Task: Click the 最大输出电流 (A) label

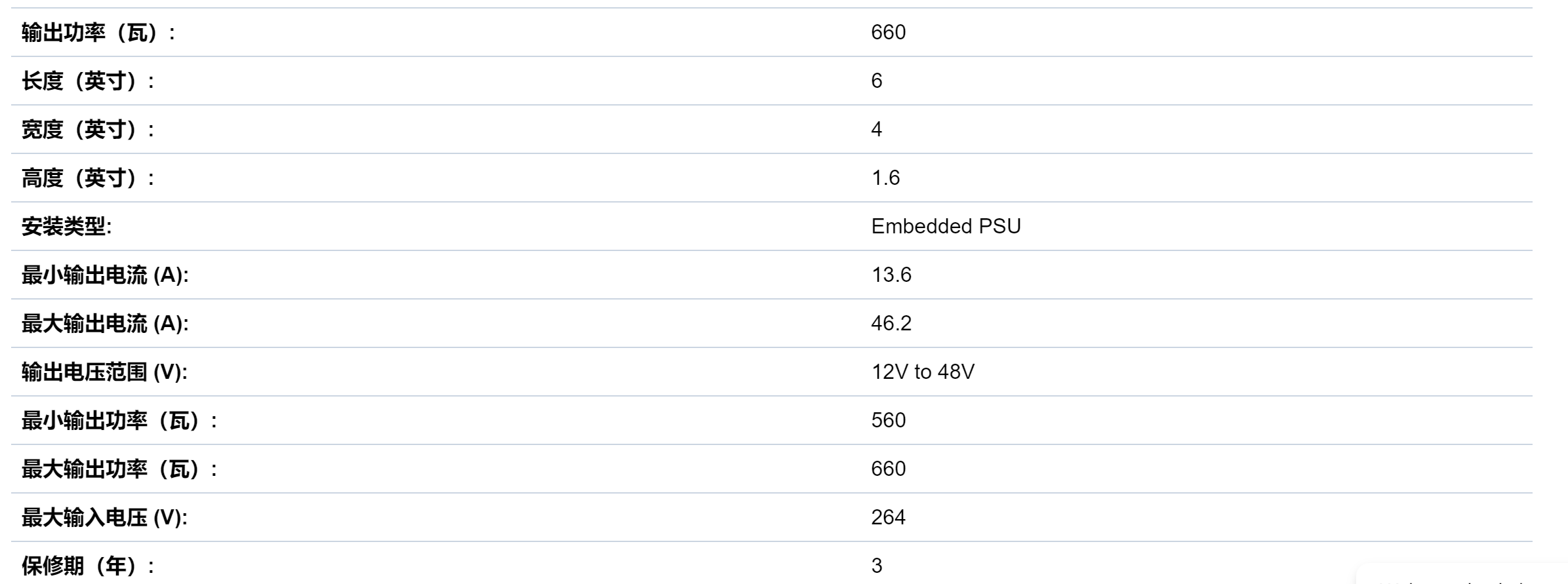Action: tap(105, 324)
